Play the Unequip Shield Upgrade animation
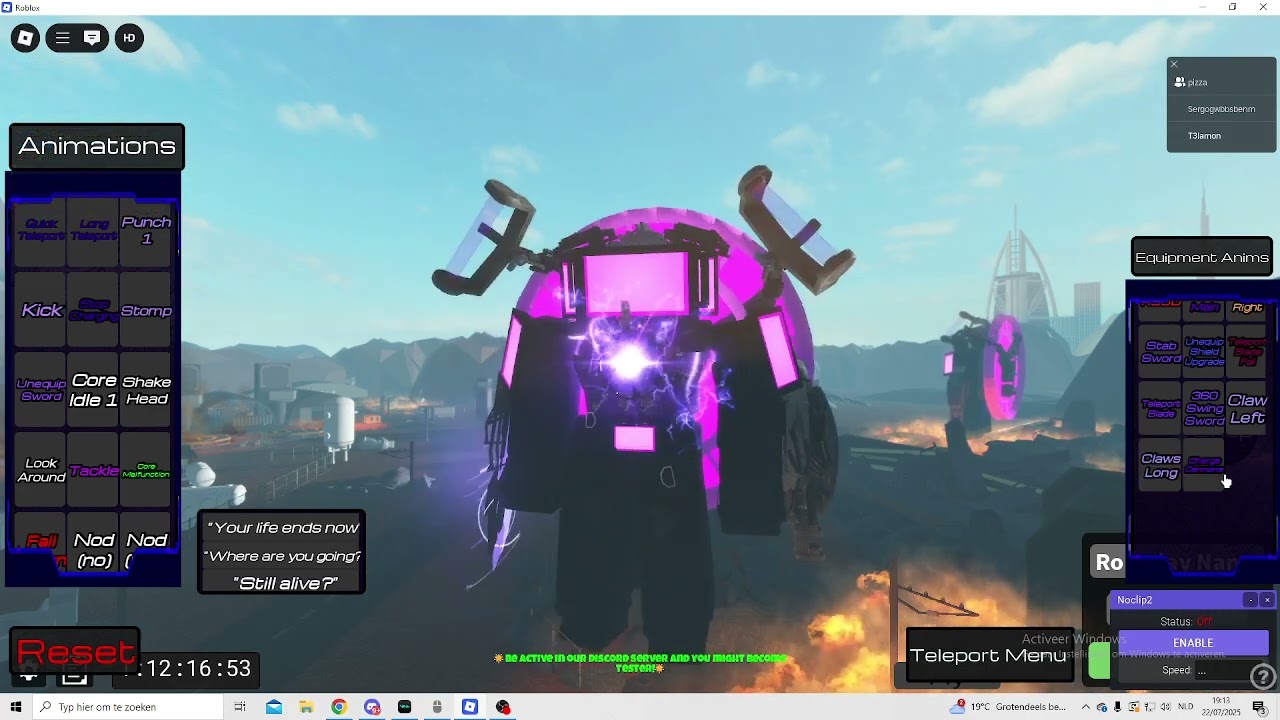 coord(1204,352)
